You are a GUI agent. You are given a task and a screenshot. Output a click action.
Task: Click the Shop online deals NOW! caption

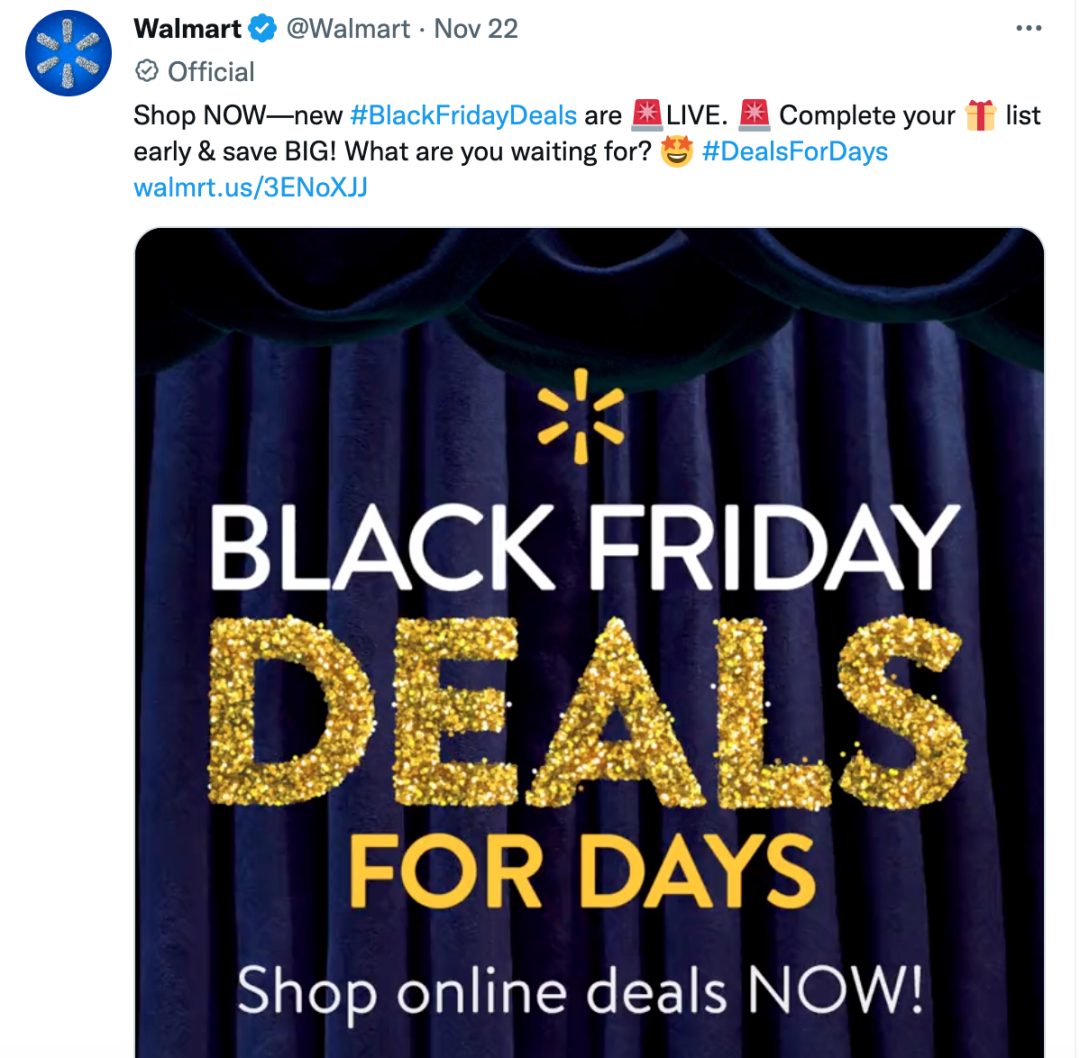(x=580, y=992)
